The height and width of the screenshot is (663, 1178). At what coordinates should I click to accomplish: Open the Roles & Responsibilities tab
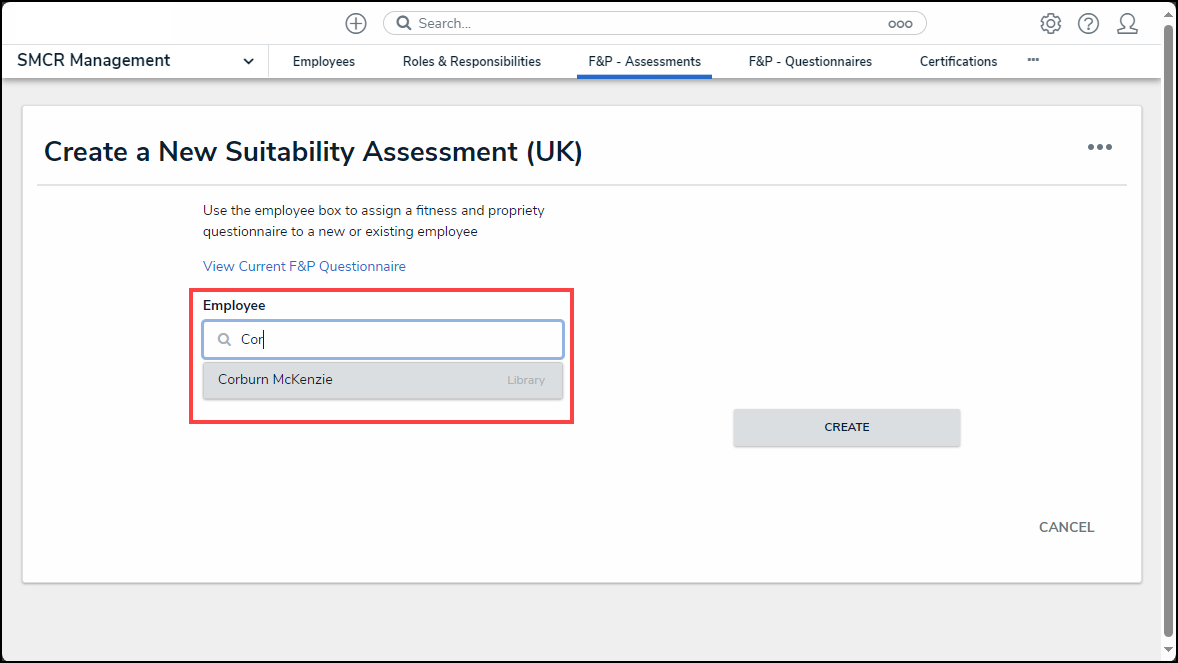coord(471,61)
